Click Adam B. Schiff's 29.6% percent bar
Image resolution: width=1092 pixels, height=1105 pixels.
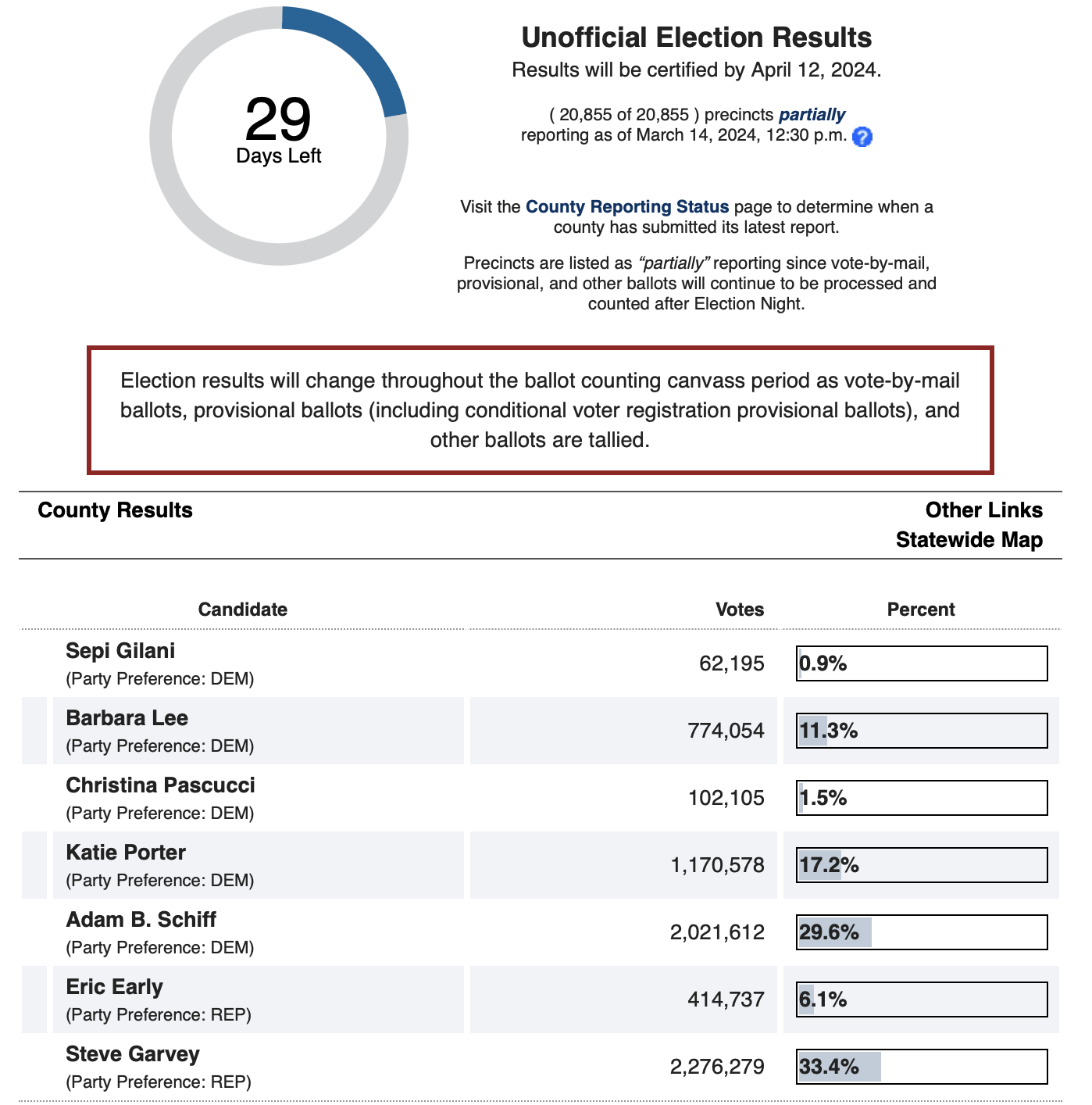pos(922,932)
